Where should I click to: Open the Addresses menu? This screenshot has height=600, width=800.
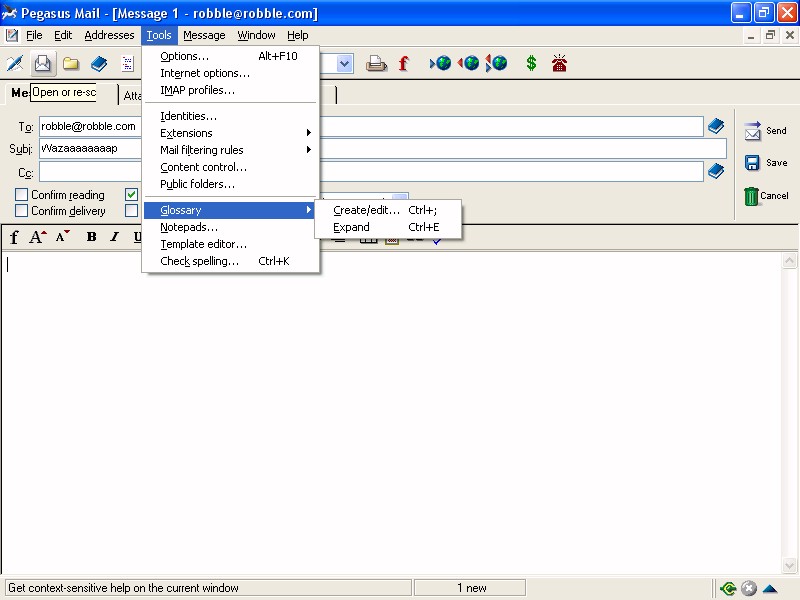(109, 35)
